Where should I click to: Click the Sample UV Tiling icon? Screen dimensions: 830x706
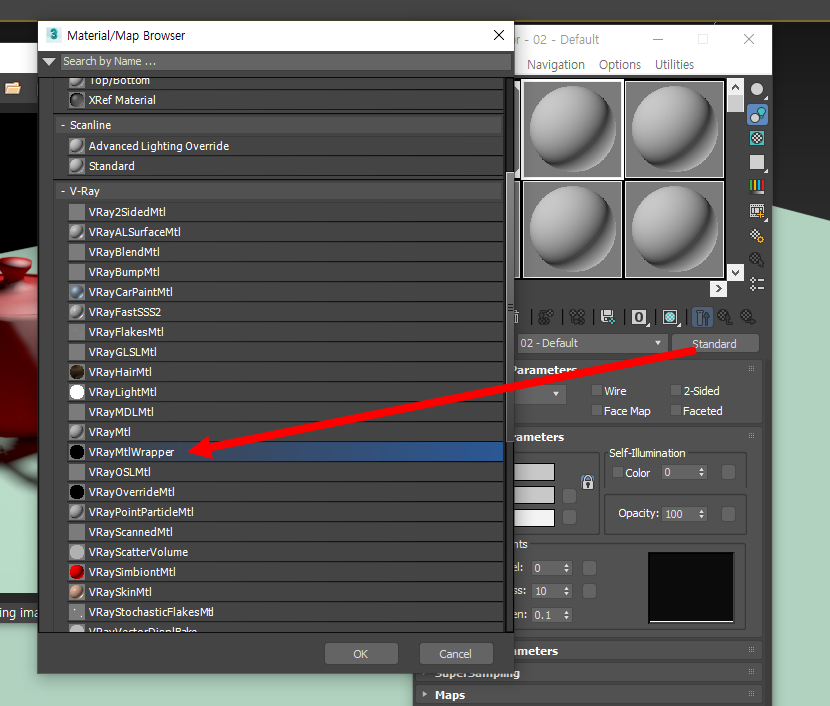pos(757,162)
